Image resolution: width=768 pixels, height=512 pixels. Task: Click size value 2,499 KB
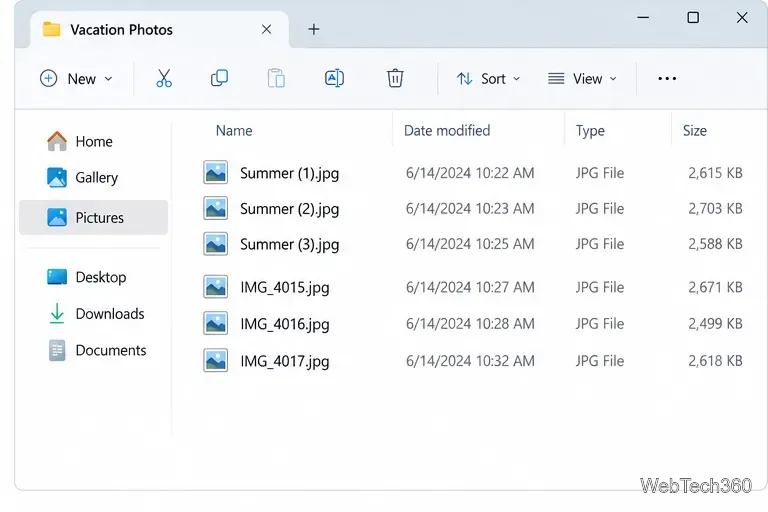click(x=715, y=324)
